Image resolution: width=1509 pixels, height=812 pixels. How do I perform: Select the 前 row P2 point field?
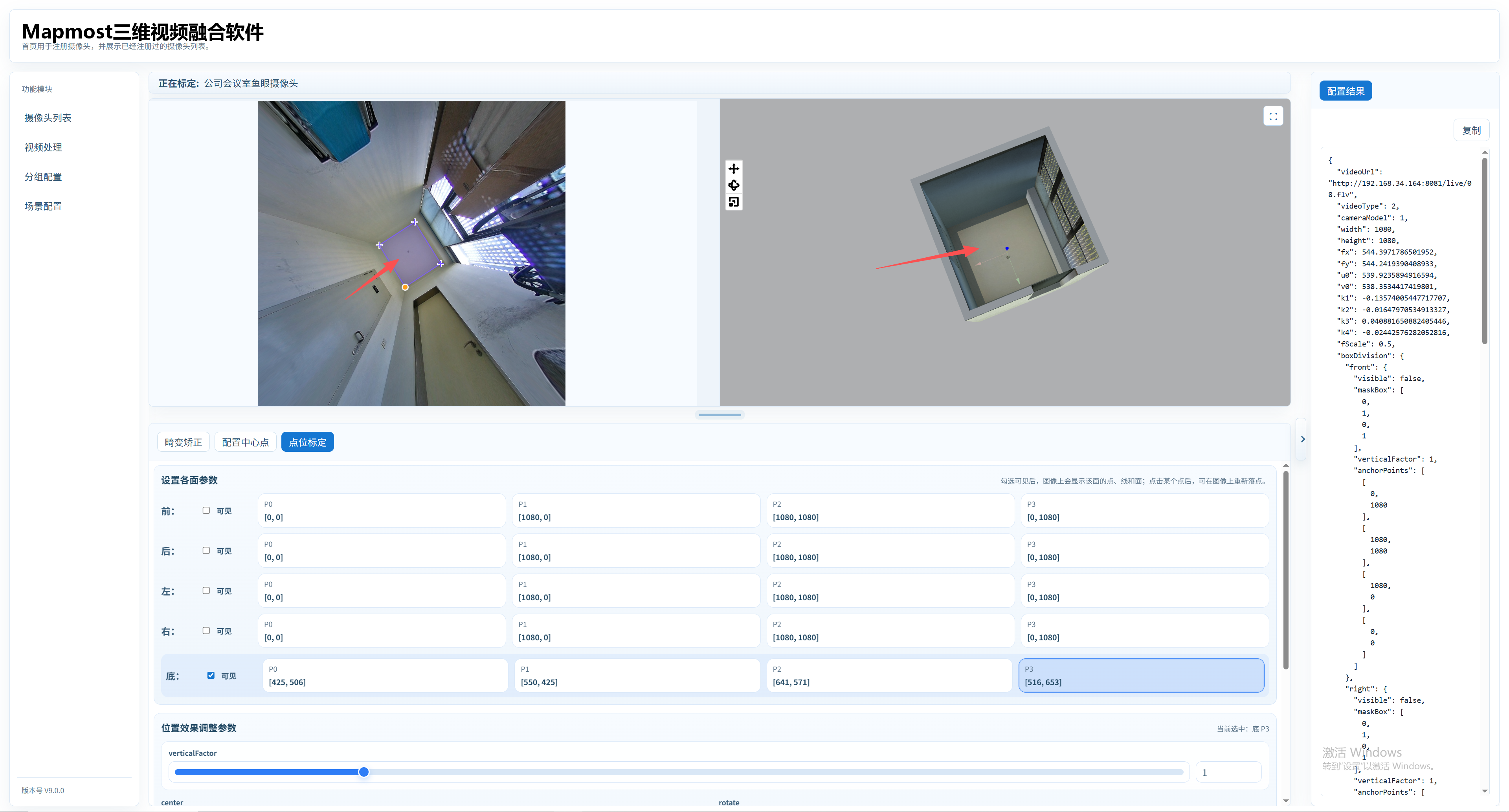coord(890,511)
